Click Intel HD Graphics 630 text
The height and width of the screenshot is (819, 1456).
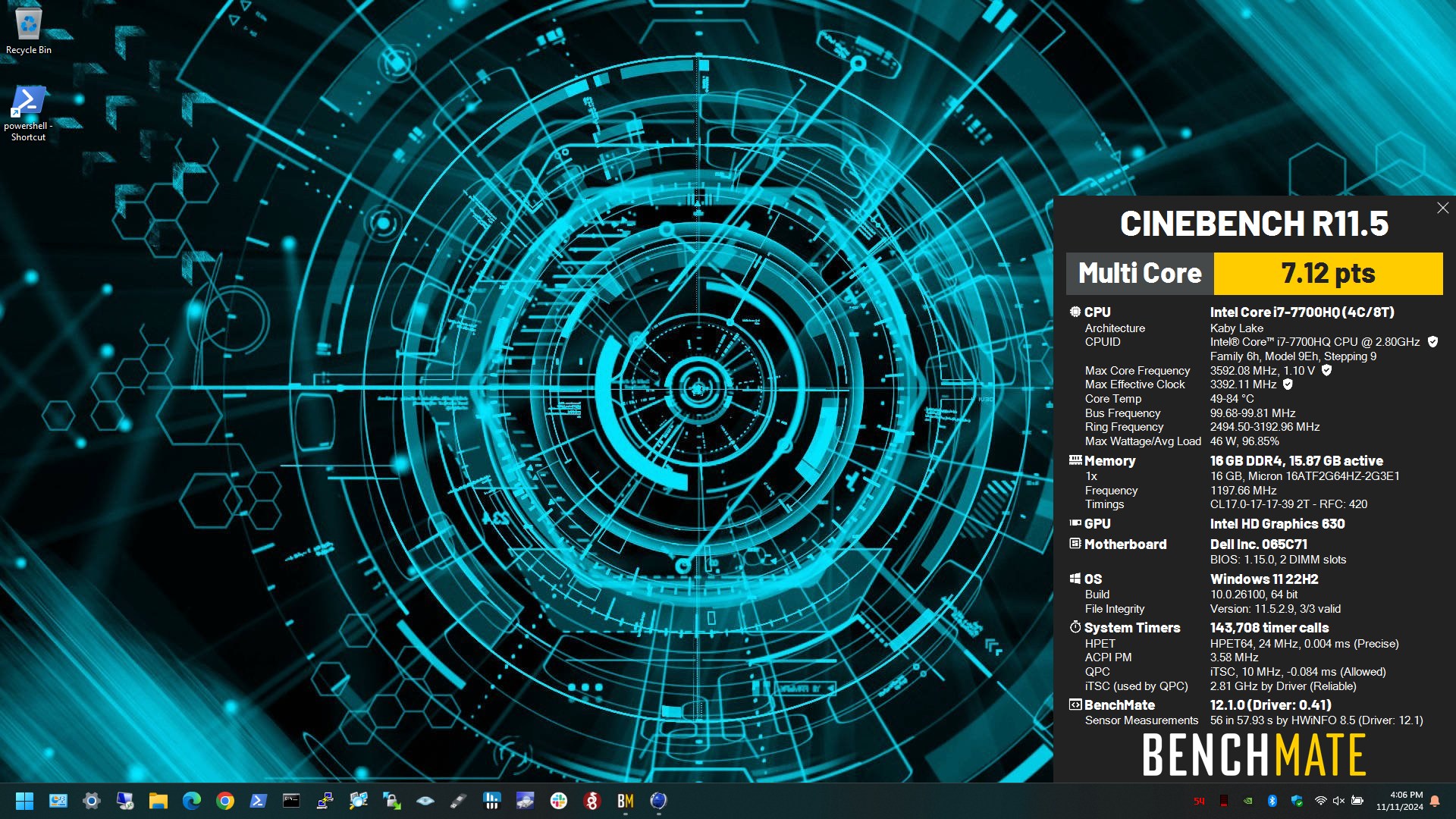coord(1277,523)
